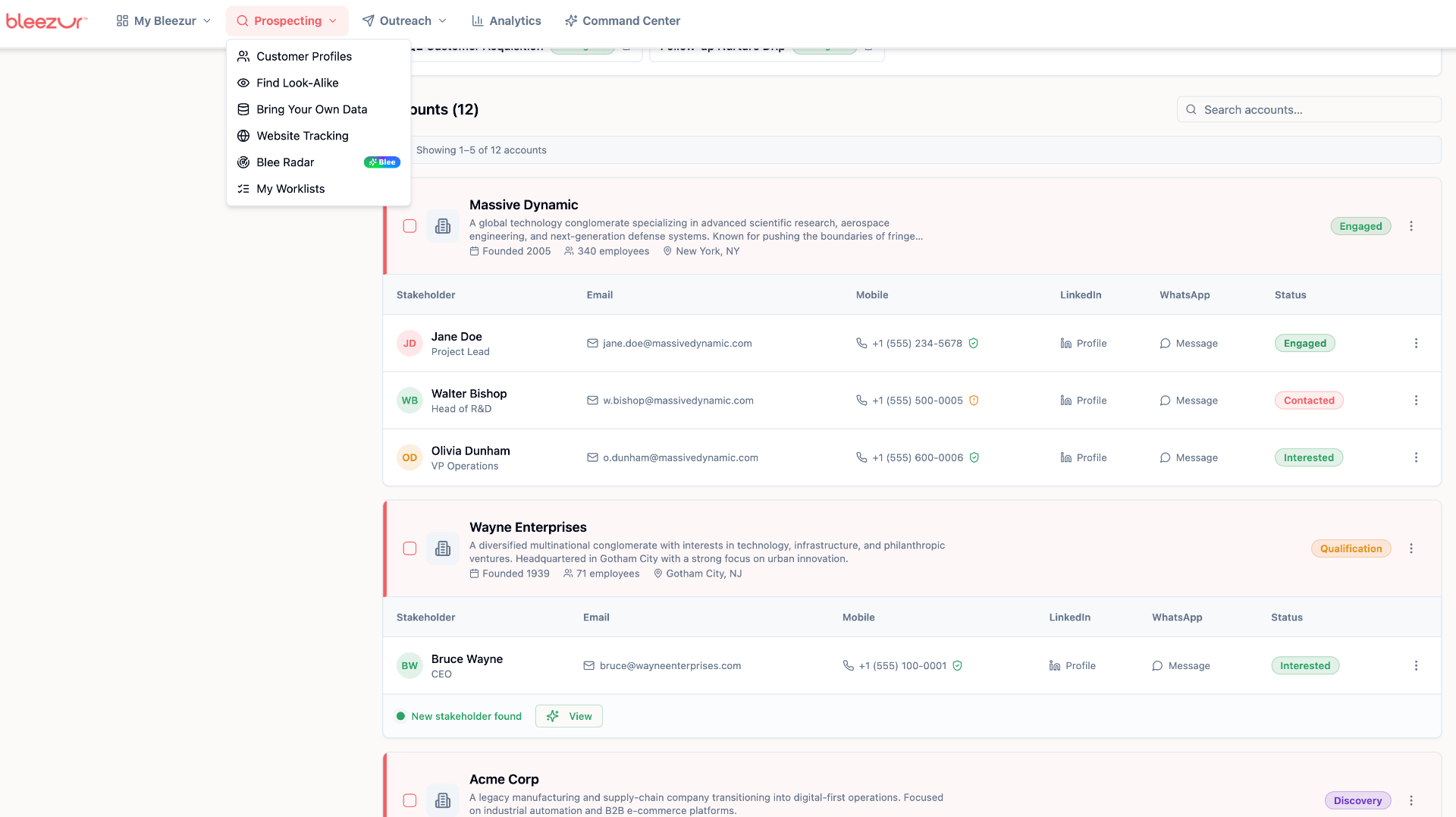Click Wayne Enterprises building icon

443,548
